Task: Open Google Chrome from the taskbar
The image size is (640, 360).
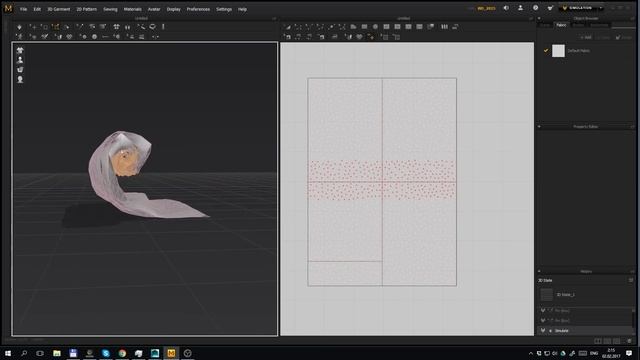Action: tap(122, 353)
